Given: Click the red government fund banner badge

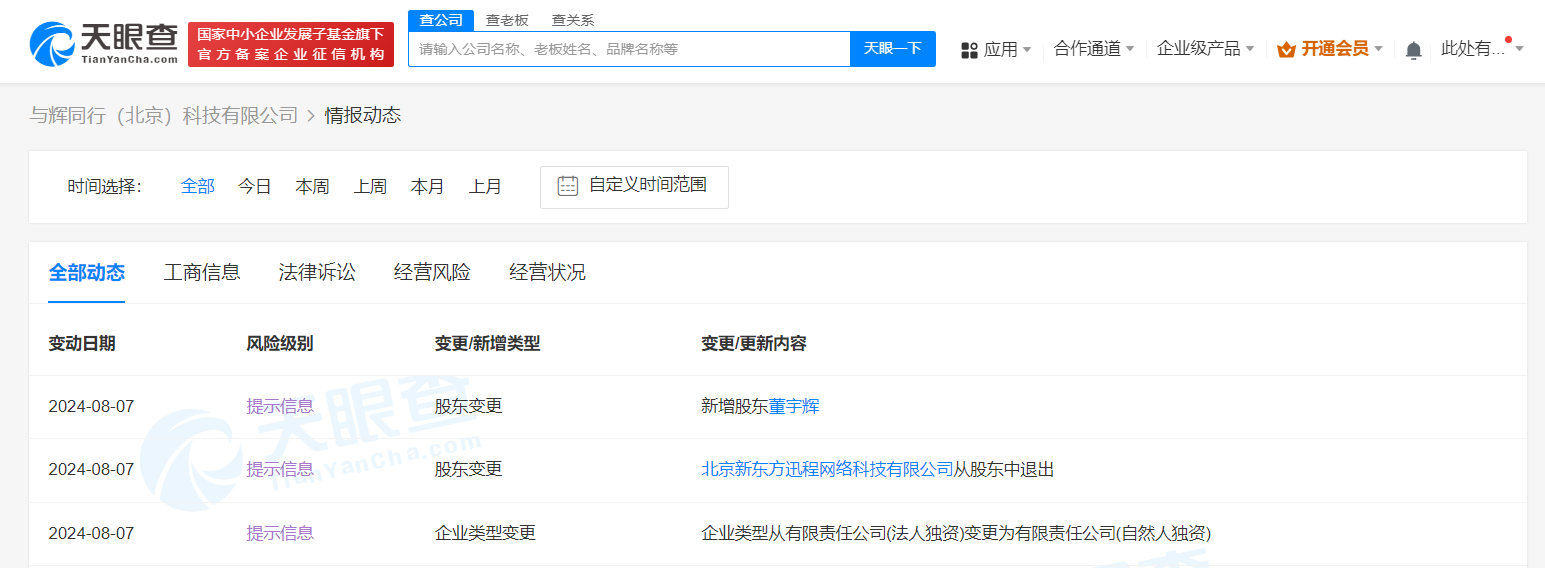Looking at the screenshot, I should [x=291, y=45].
